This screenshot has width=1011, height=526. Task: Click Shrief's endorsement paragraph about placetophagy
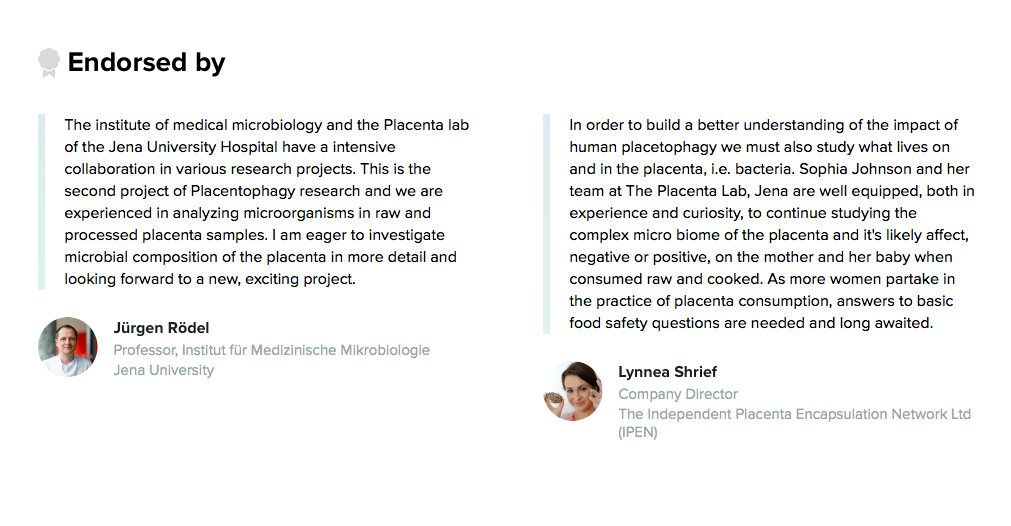tap(772, 224)
